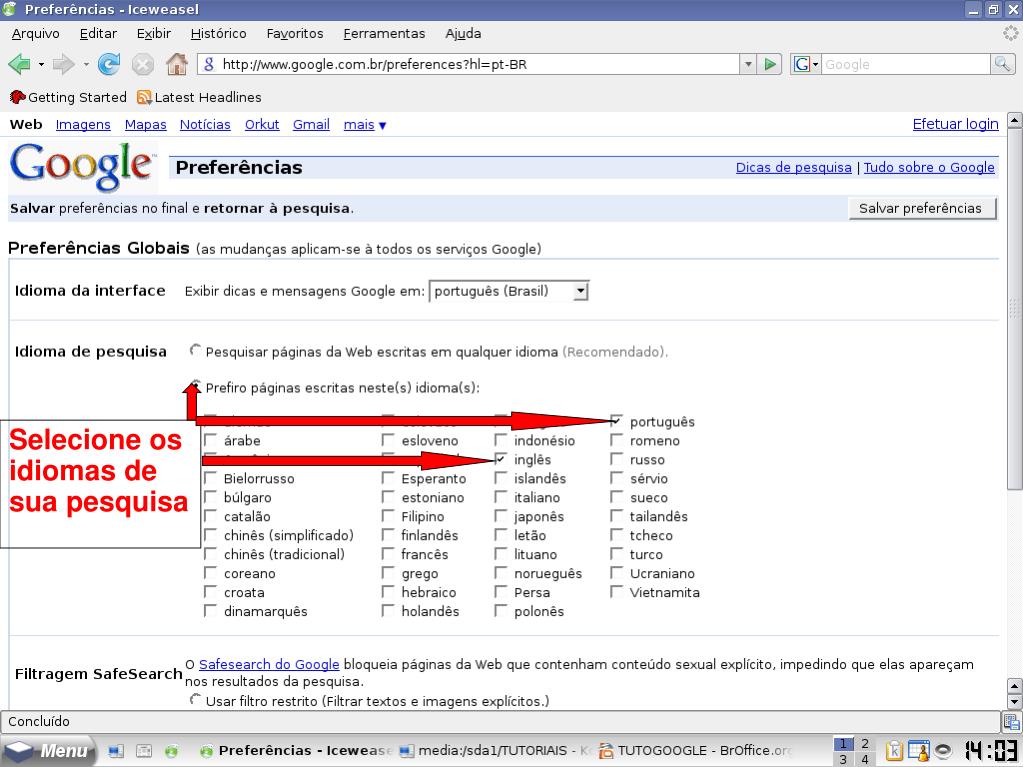Open the Mapas link
The height and width of the screenshot is (767, 1023).
(x=145, y=125)
